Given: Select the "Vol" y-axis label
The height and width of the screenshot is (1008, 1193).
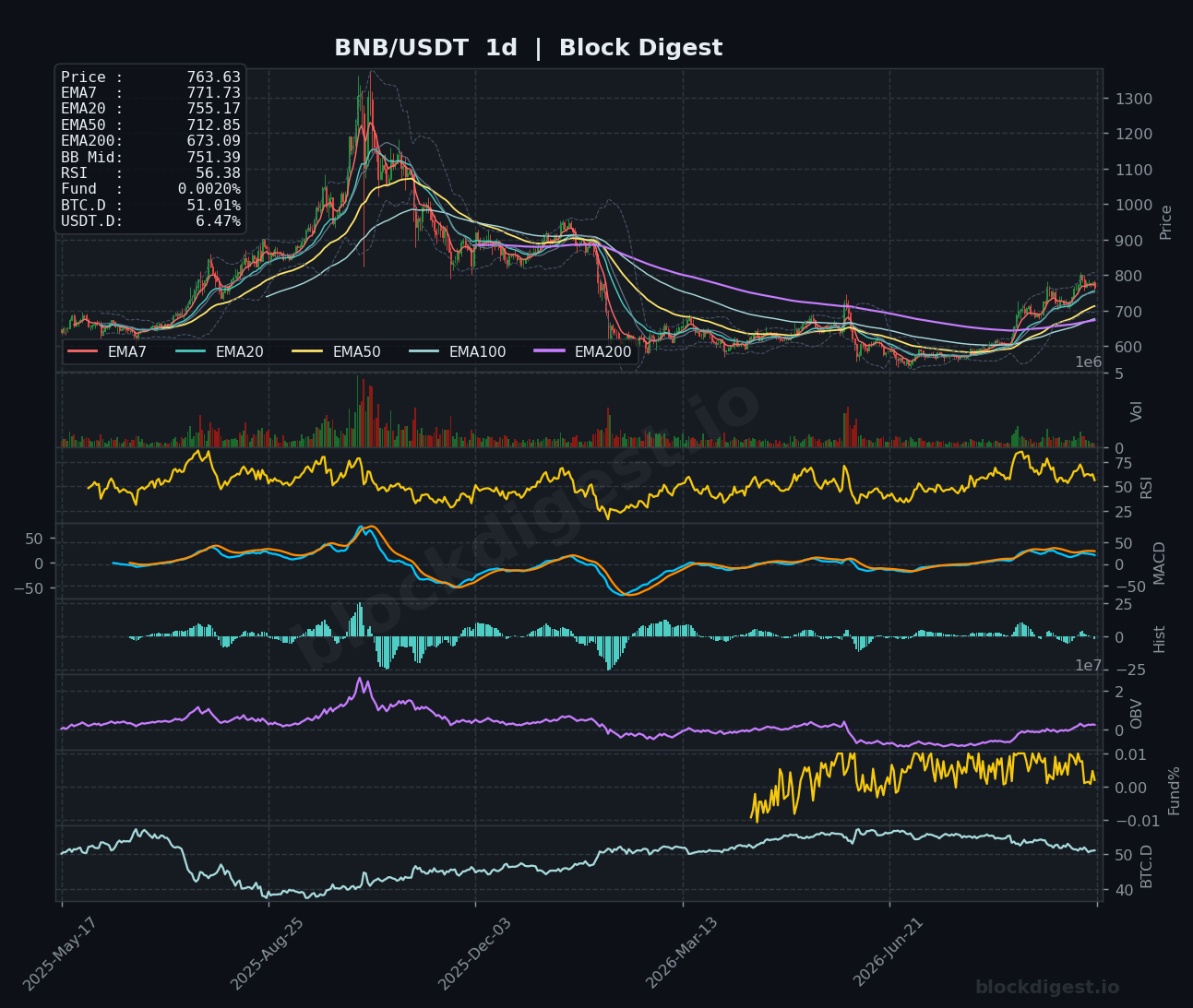Looking at the screenshot, I should pos(1137,410).
